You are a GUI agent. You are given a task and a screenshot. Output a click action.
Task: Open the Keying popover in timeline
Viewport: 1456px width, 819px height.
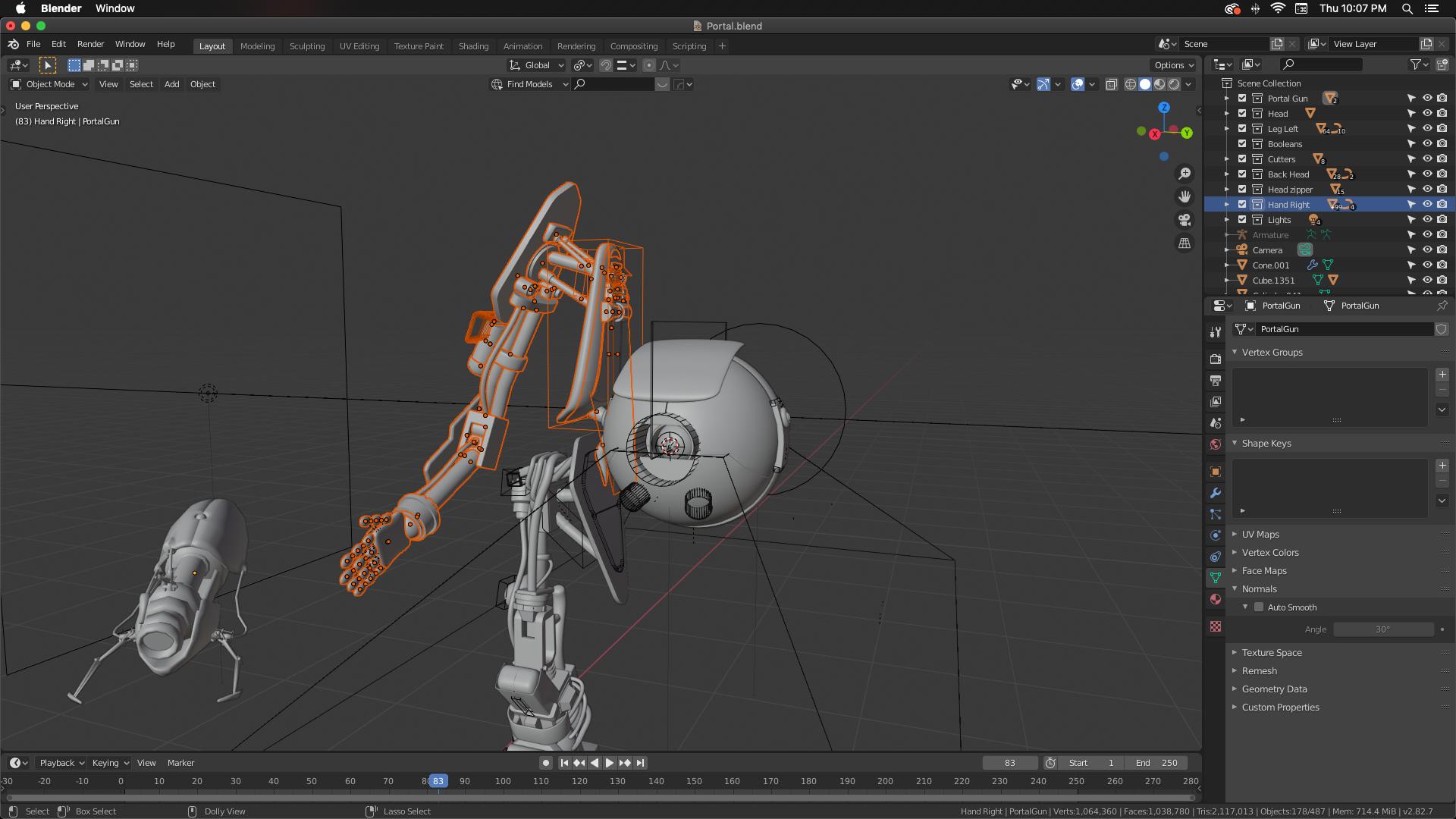point(110,763)
